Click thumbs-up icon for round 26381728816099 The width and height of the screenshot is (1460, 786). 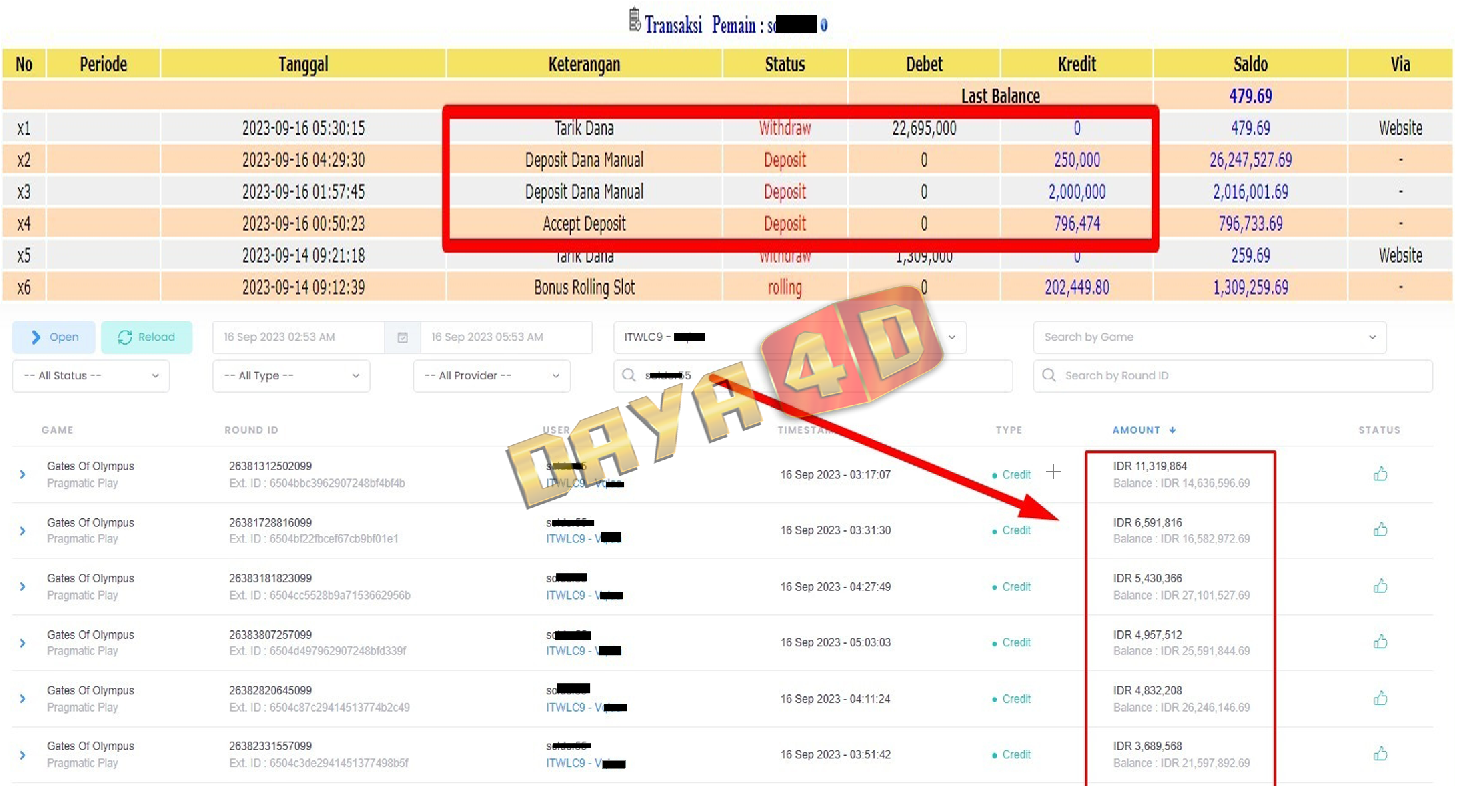pos(1380,530)
